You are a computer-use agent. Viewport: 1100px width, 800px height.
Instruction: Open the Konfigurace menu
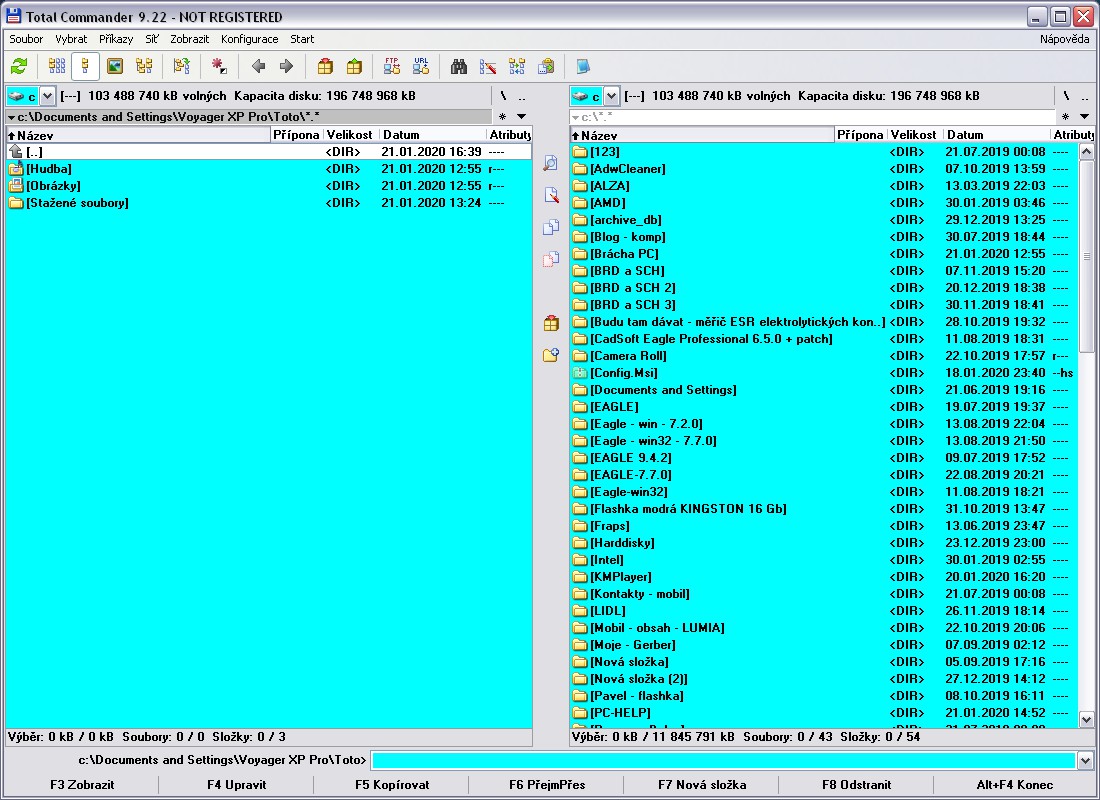coord(249,39)
